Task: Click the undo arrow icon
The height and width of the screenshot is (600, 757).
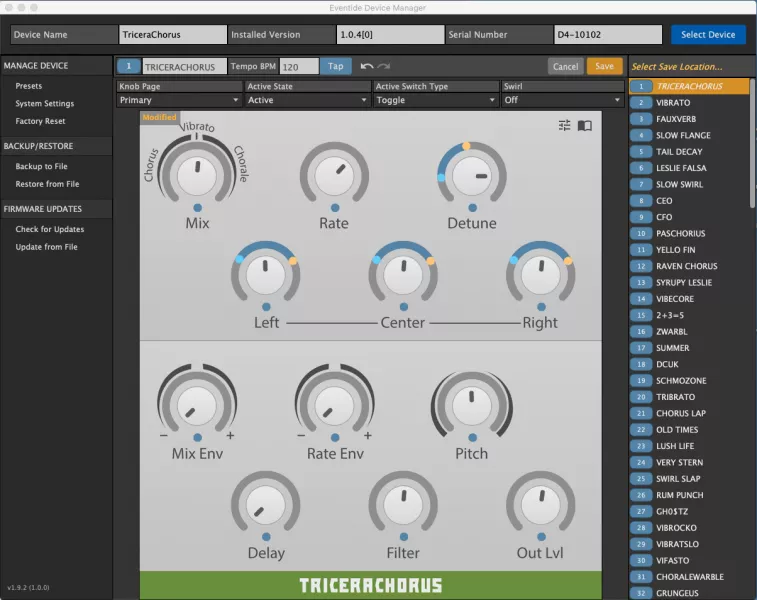Action: tap(366, 66)
